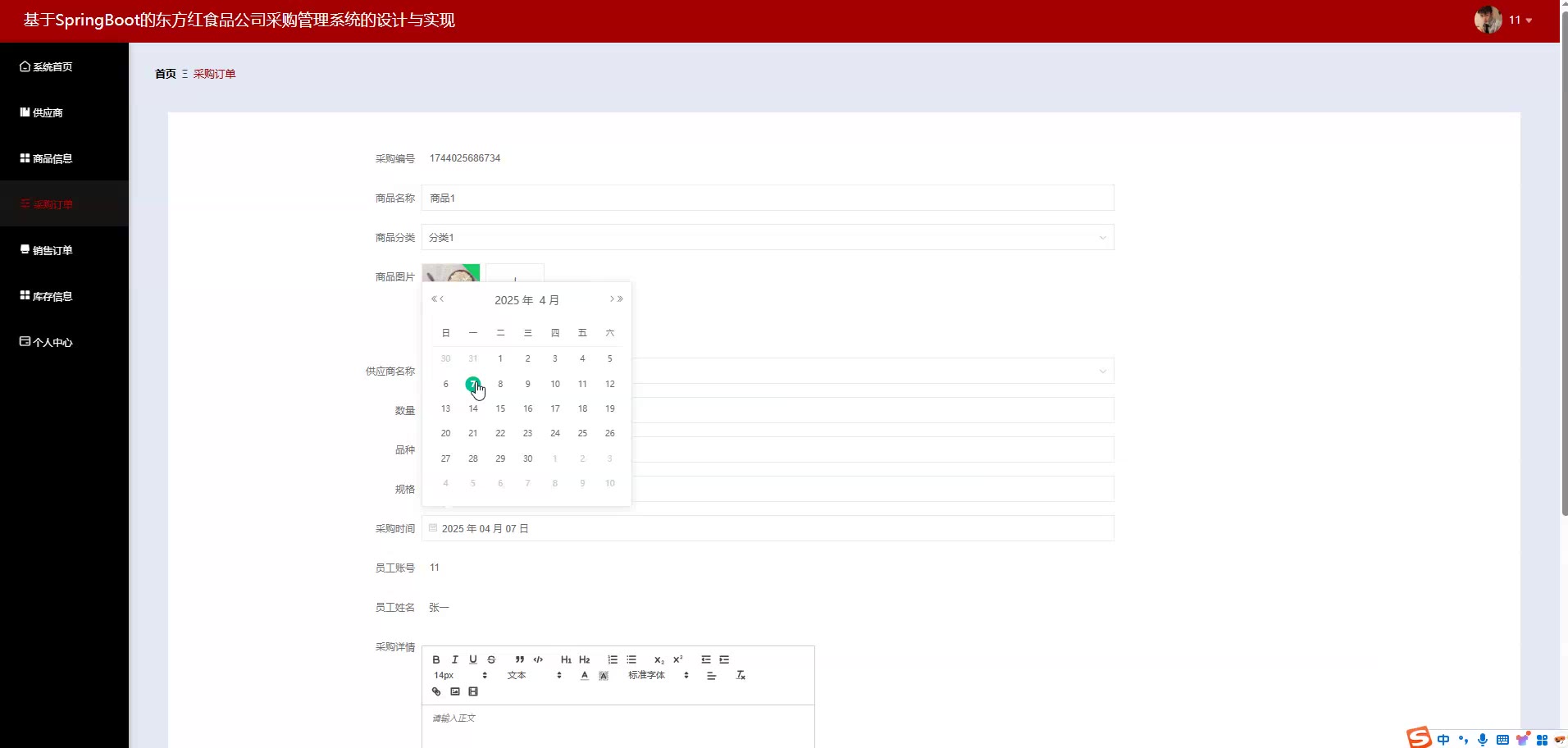This screenshot has height=748, width=1568.
Task: Toggle Sogou punctuation mode
Action: [x=1463, y=740]
